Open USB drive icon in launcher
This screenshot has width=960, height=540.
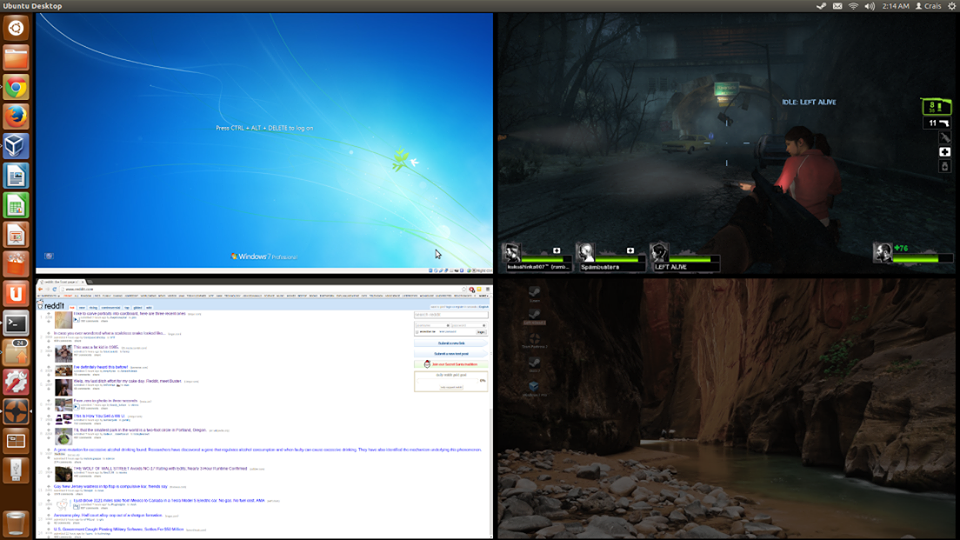coord(16,470)
